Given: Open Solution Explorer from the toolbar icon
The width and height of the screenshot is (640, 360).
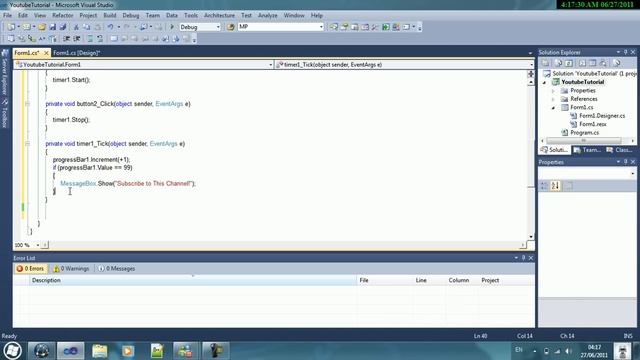Looking at the screenshot, I should [334, 27].
